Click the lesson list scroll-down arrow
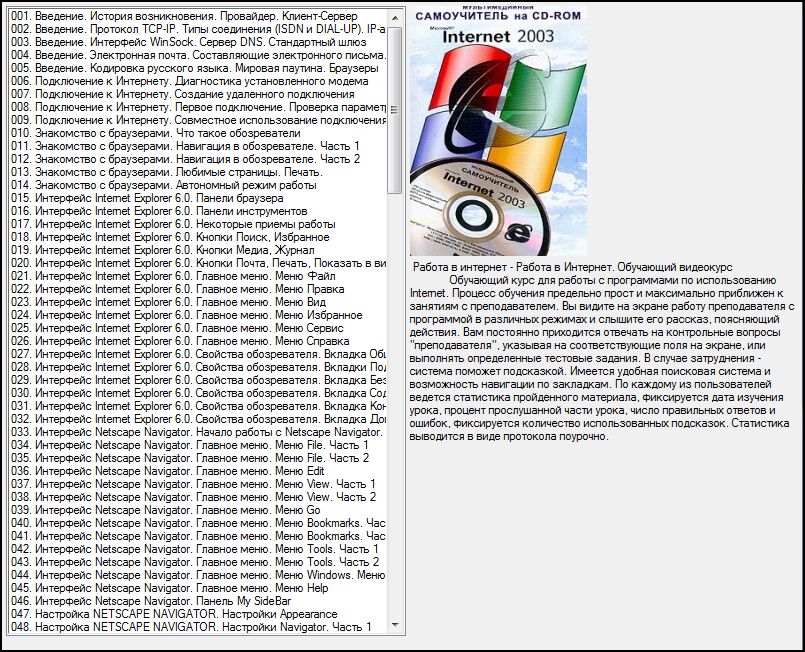The height and width of the screenshot is (652, 805). (395, 625)
